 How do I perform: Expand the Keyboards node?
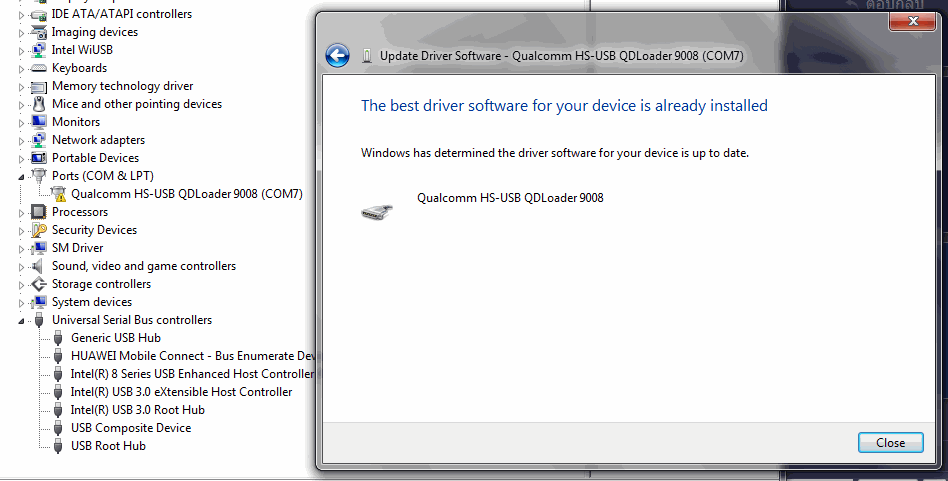click(22, 69)
